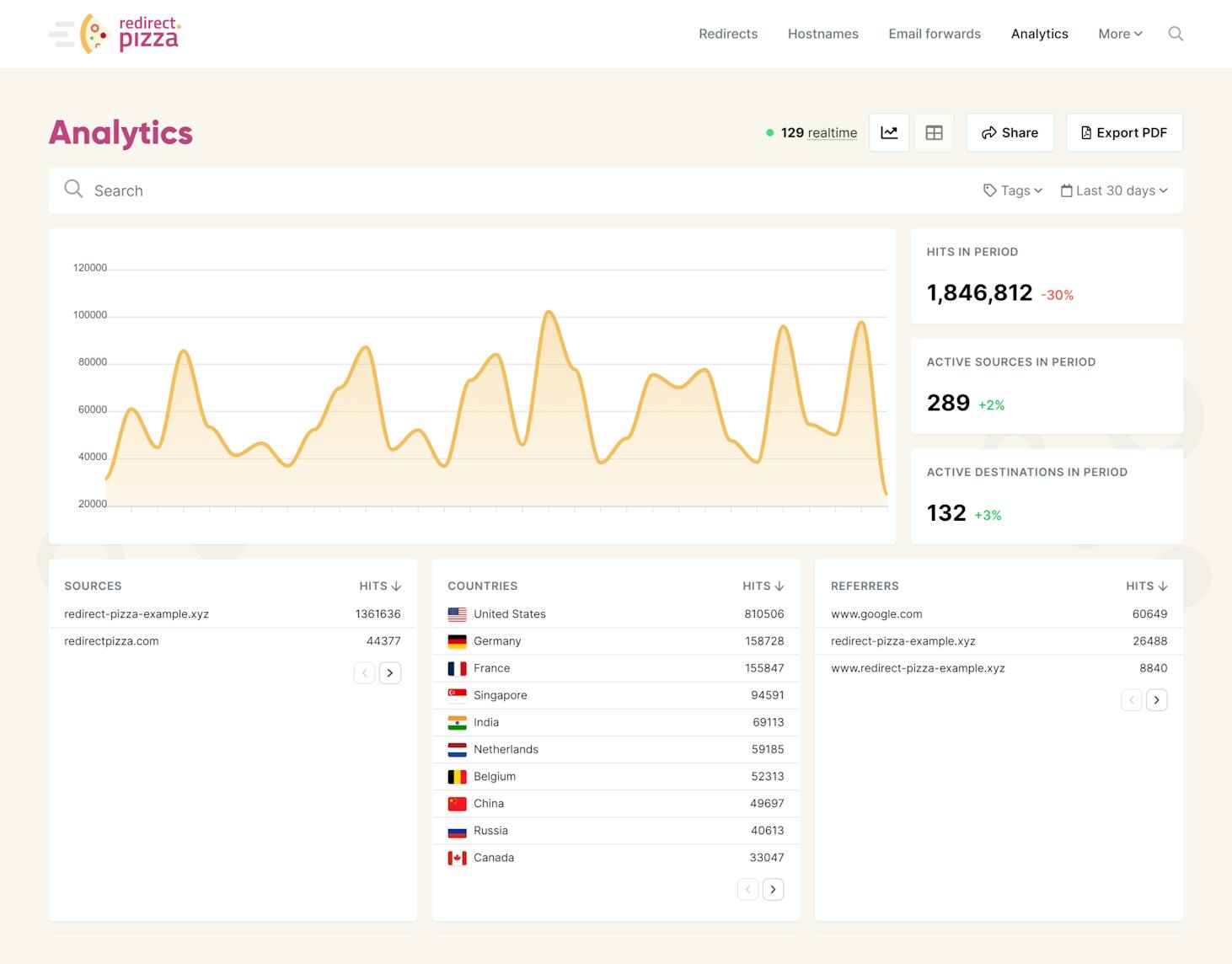
Task: Select the chart view icon
Action: (889, 132)
